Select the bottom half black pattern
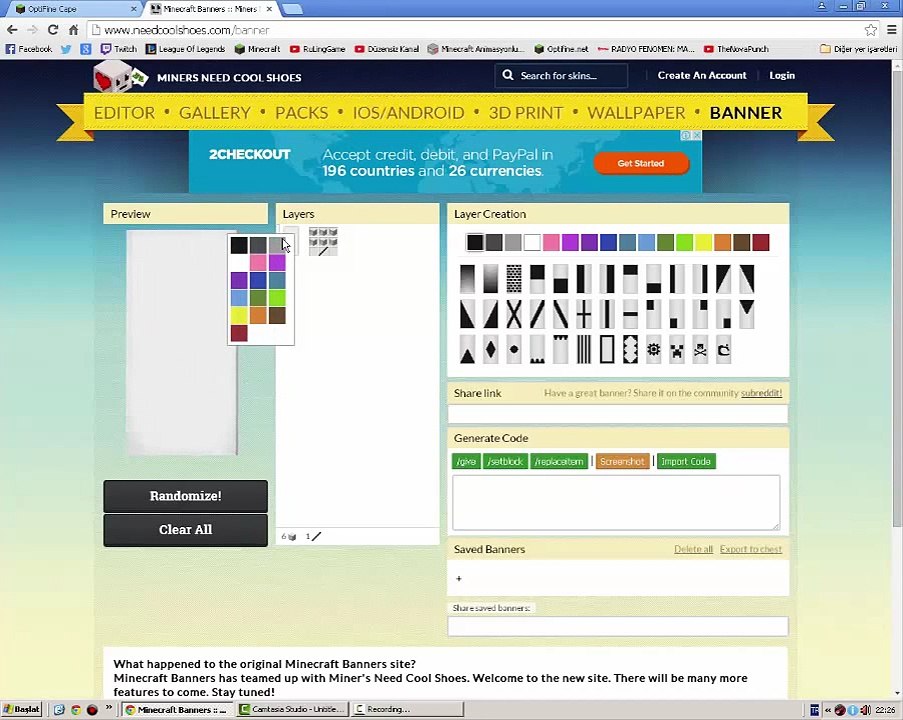 560,279
